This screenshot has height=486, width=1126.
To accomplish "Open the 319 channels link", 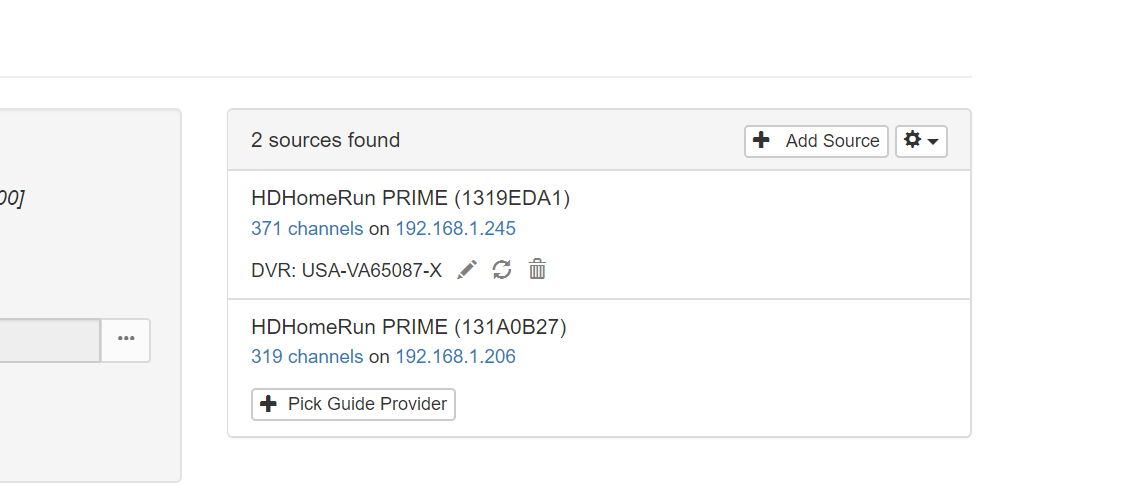I will (x=307, y=357).
